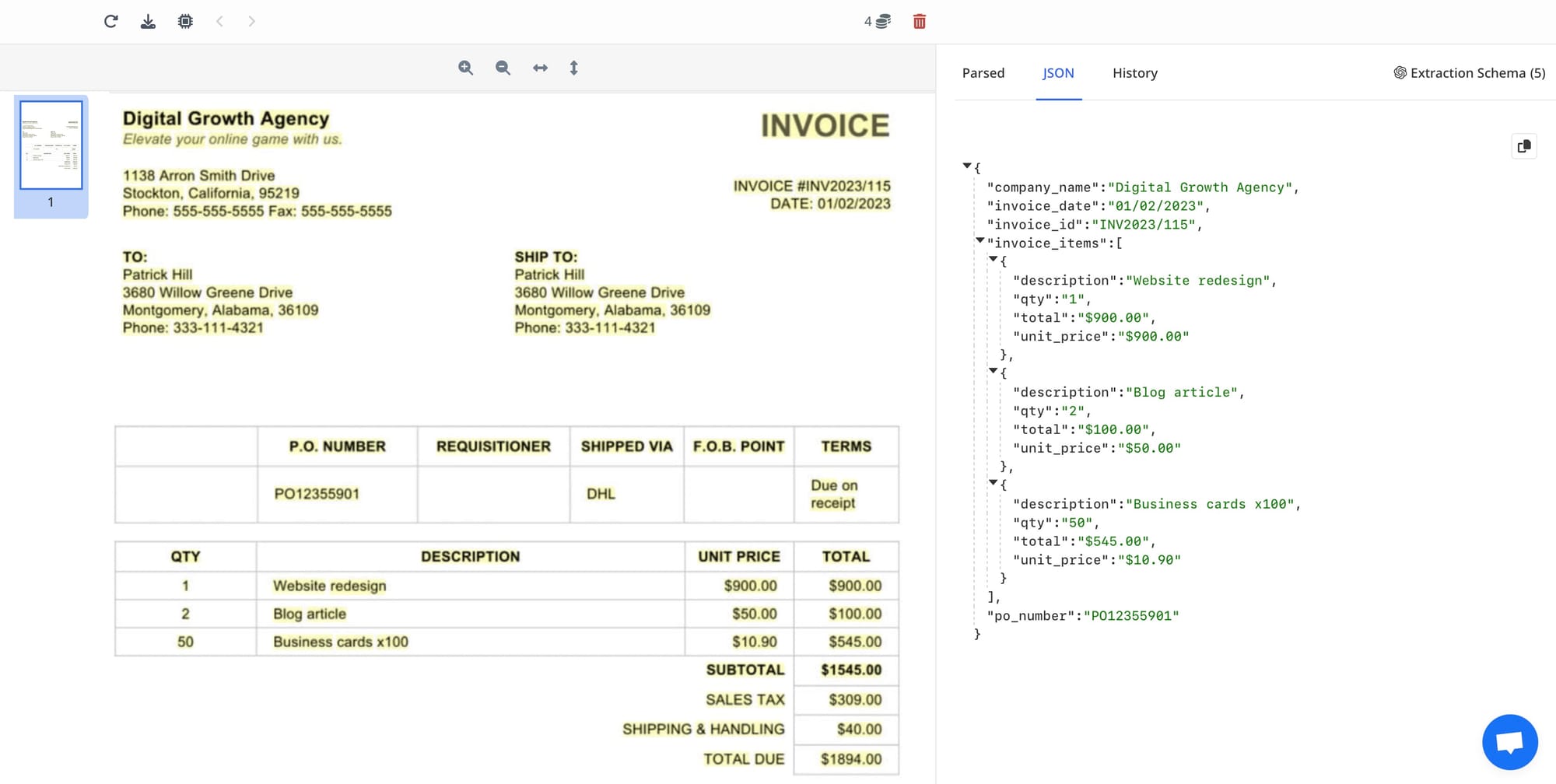Download the invoice document
The image size is (1556, 784).
[148, 21]
